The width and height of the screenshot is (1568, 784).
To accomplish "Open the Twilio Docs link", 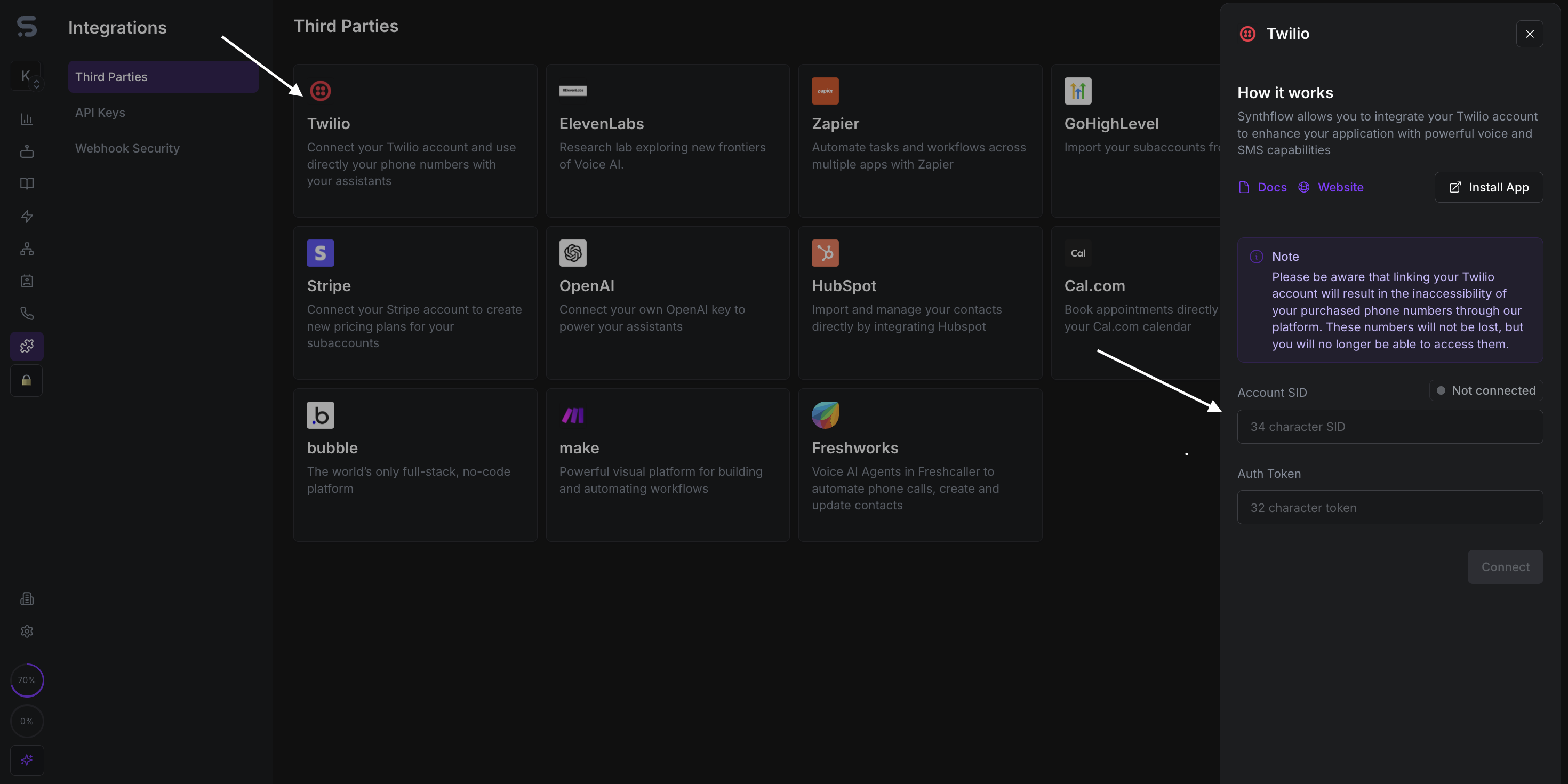I will (x=1262, y=188).
